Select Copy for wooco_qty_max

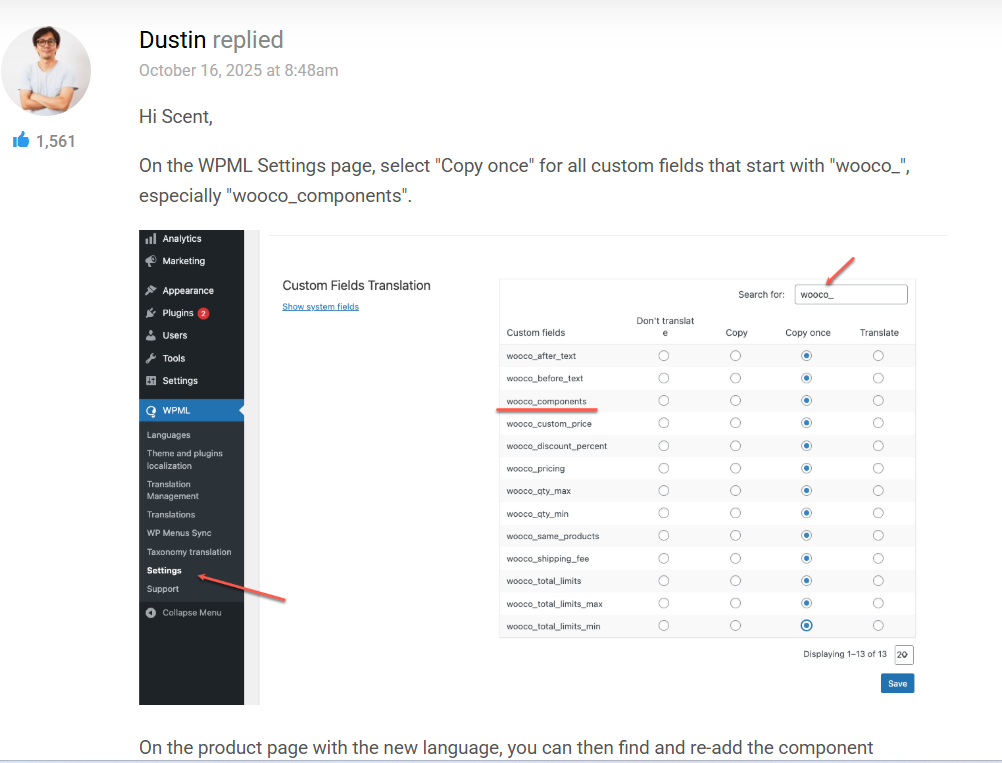[x=736, y=490]
